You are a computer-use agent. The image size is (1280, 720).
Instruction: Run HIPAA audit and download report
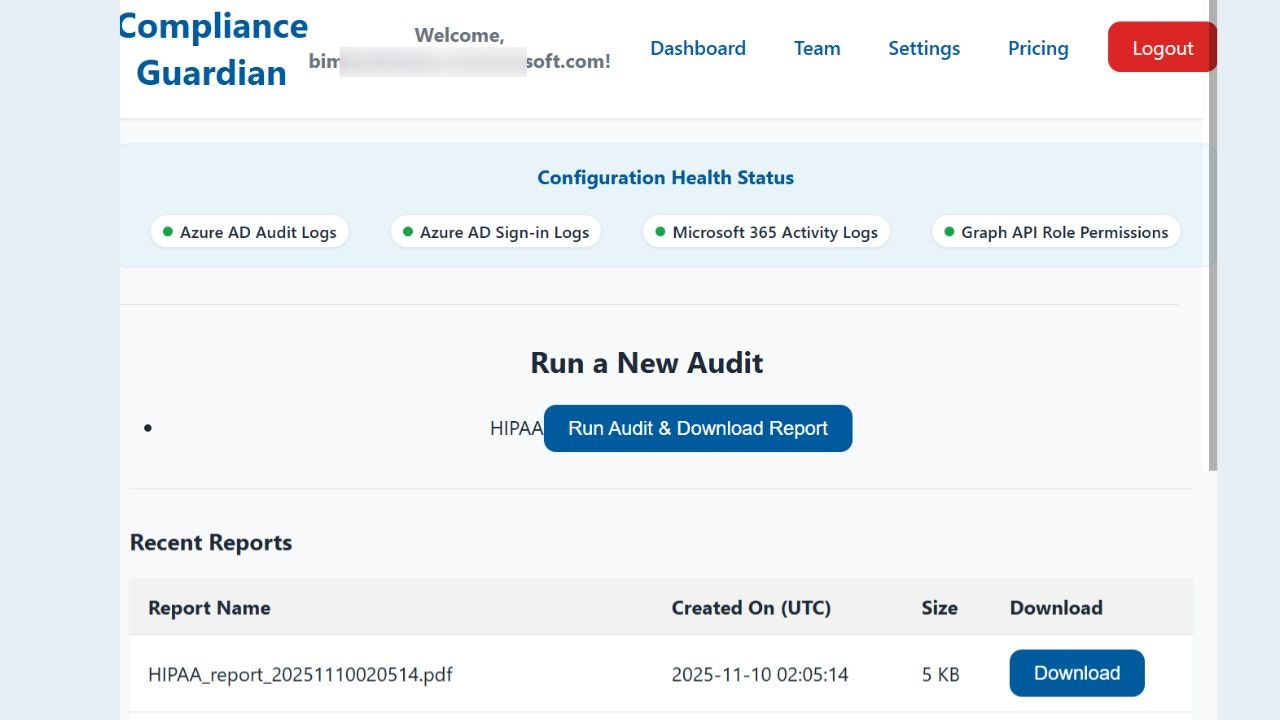698,428
